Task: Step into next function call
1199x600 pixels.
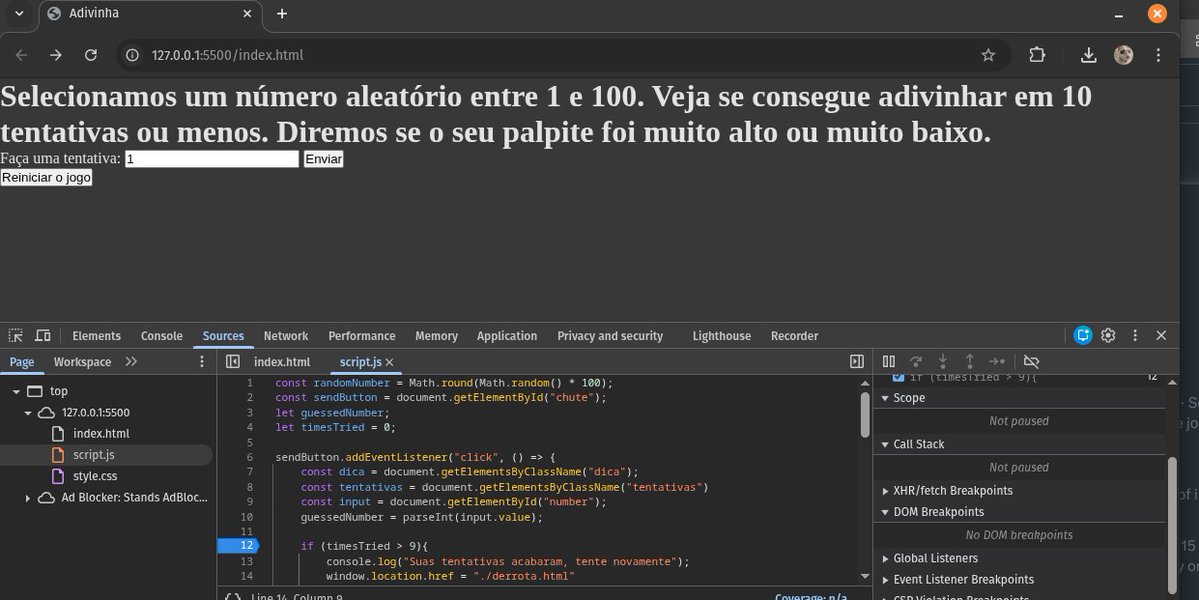Action: click(942, 361)
